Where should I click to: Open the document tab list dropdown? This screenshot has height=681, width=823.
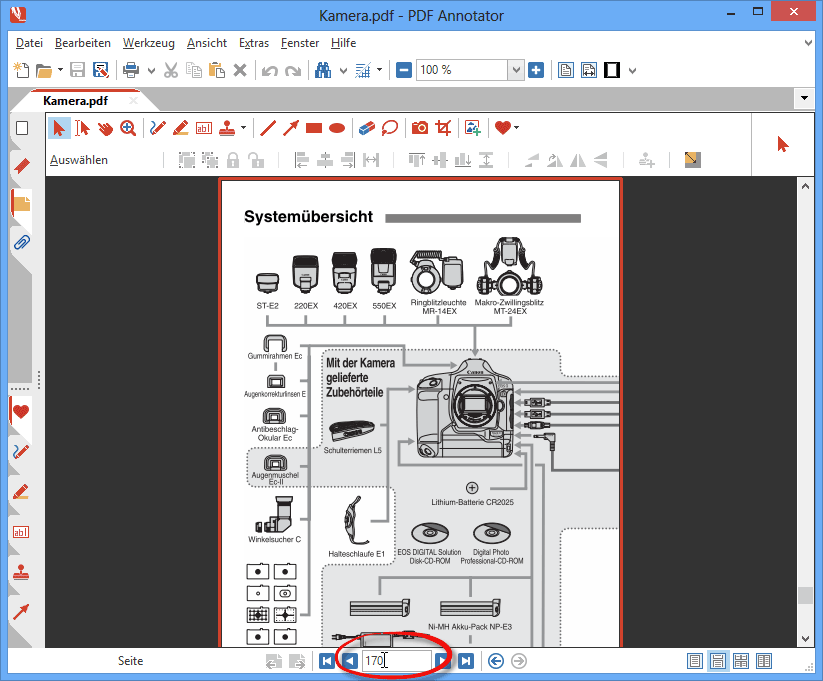click(804, 99)
